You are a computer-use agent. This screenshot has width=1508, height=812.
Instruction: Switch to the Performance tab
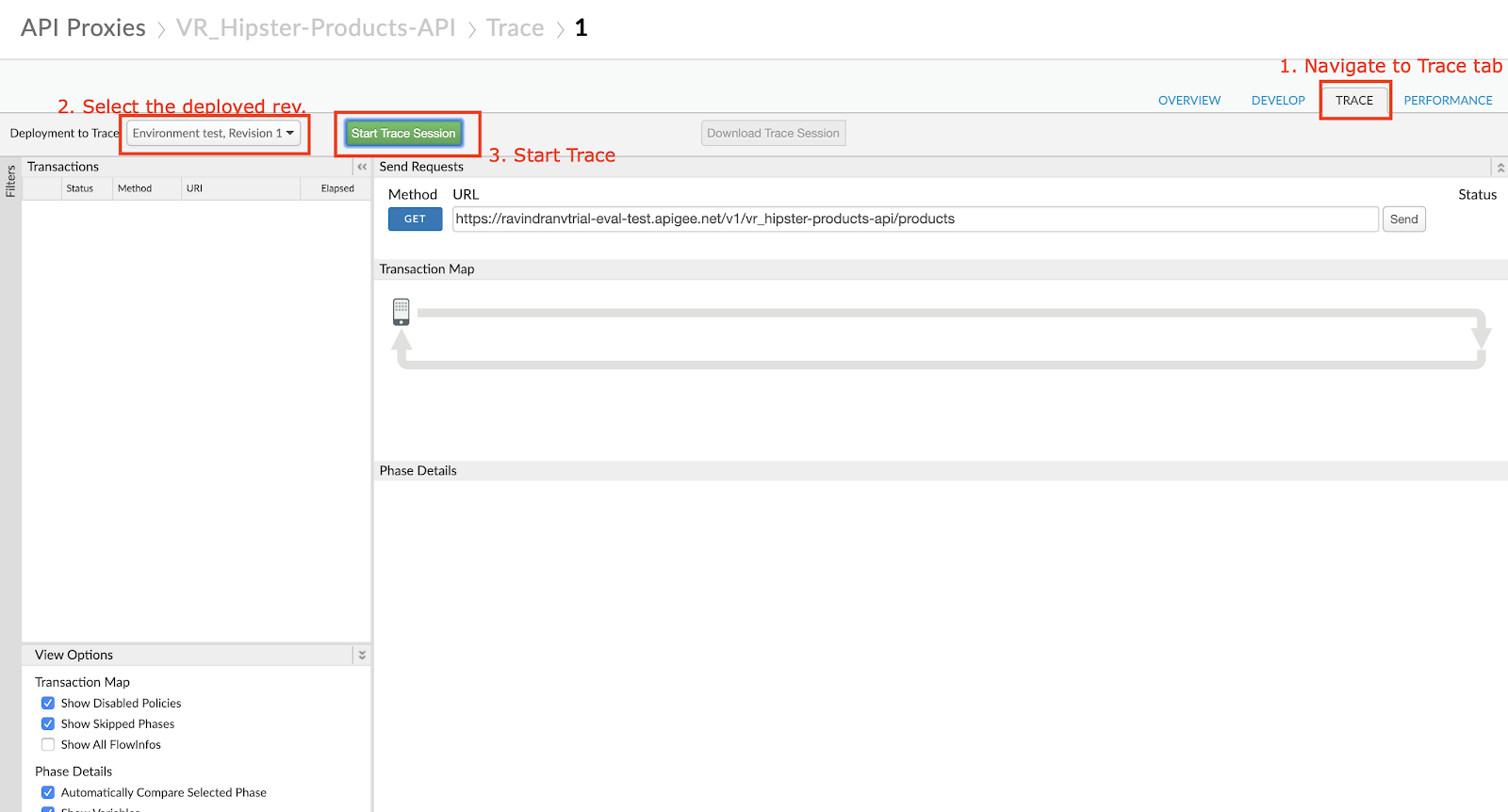coord(1448,100)
